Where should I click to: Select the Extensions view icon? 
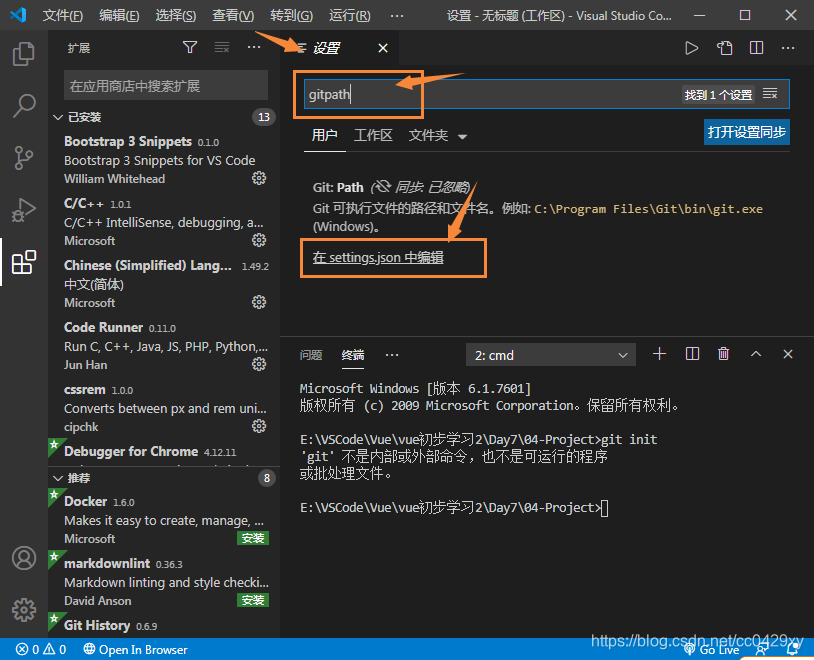pyautogui.click(x=23, y=262)
